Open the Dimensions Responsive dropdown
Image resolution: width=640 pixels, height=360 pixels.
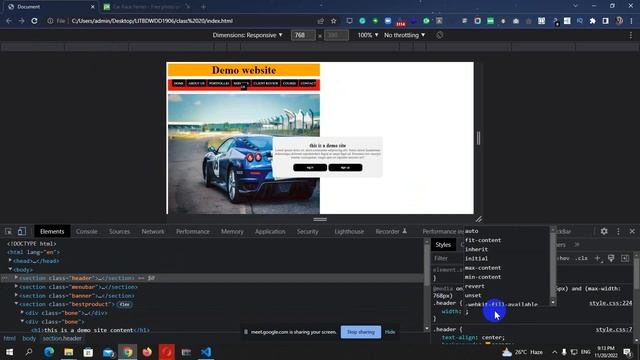[247, 35]
